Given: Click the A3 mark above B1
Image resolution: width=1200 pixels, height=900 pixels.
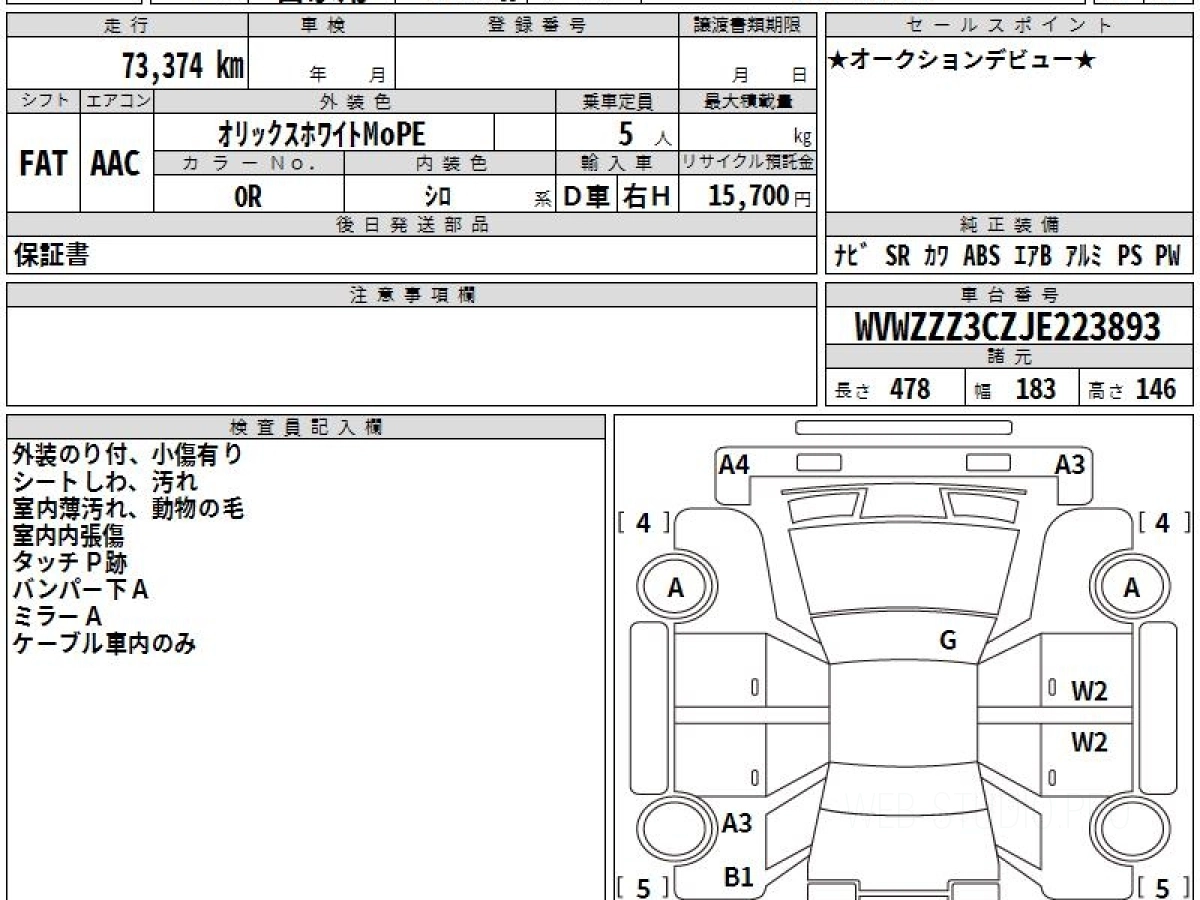Looking at the screenshot, I should point(737,824).
